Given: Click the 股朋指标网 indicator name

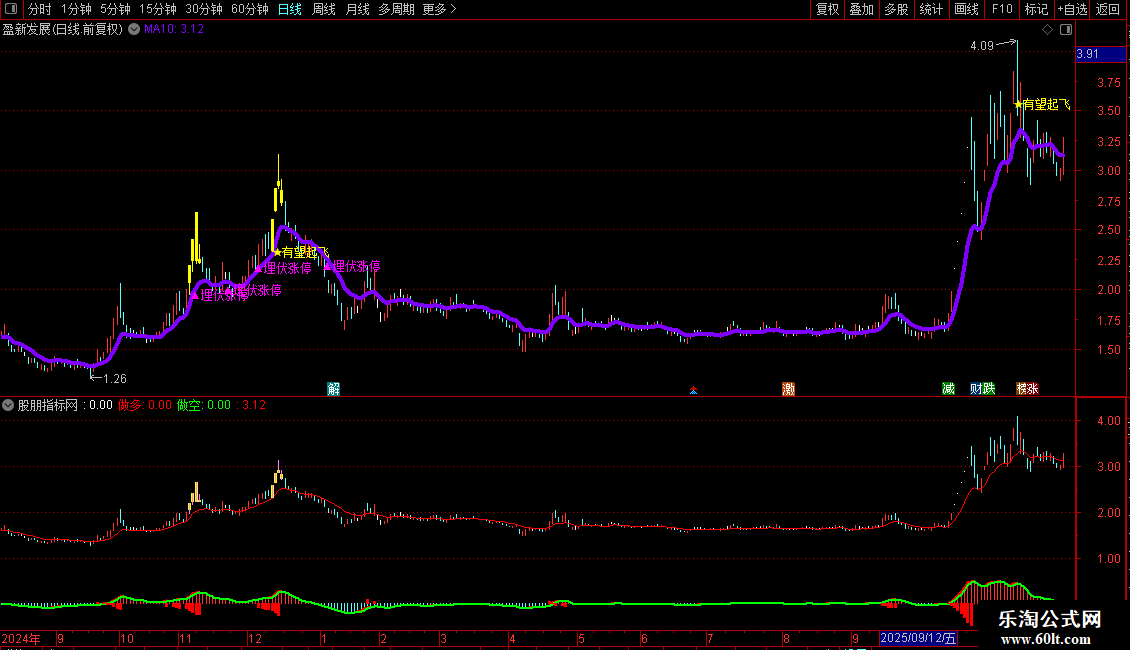Looking at the screenshot, I should click(48, 405).
